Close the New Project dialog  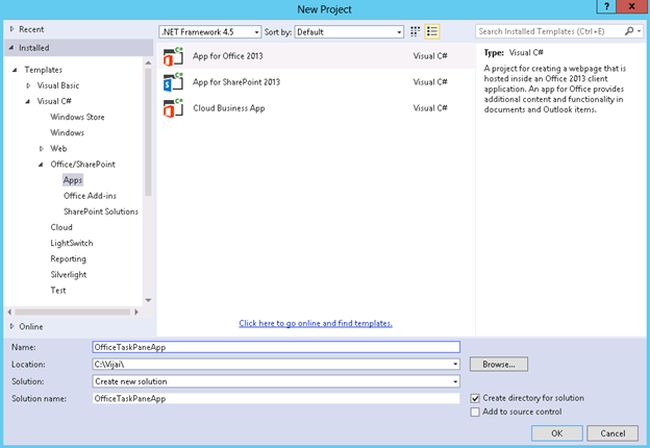pyautogui.click(x=632, y=7)
